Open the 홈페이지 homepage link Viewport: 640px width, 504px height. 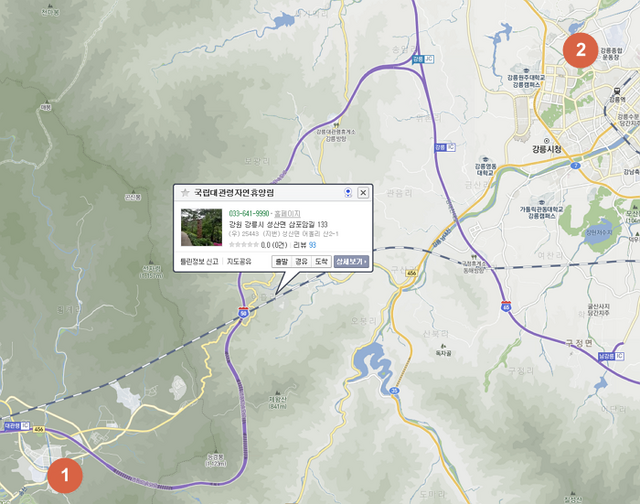(287, 213)
